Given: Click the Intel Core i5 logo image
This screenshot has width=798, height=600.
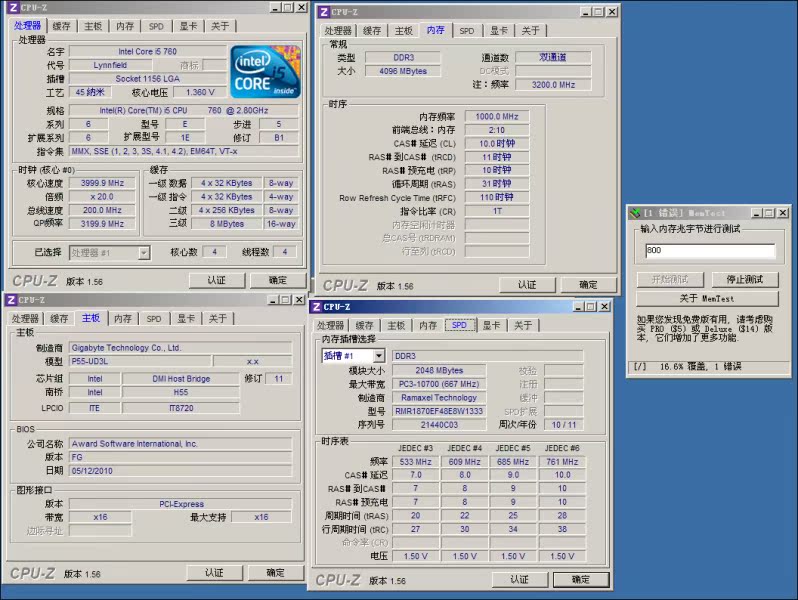Looking at the screenshot, I should pos(264,71).
